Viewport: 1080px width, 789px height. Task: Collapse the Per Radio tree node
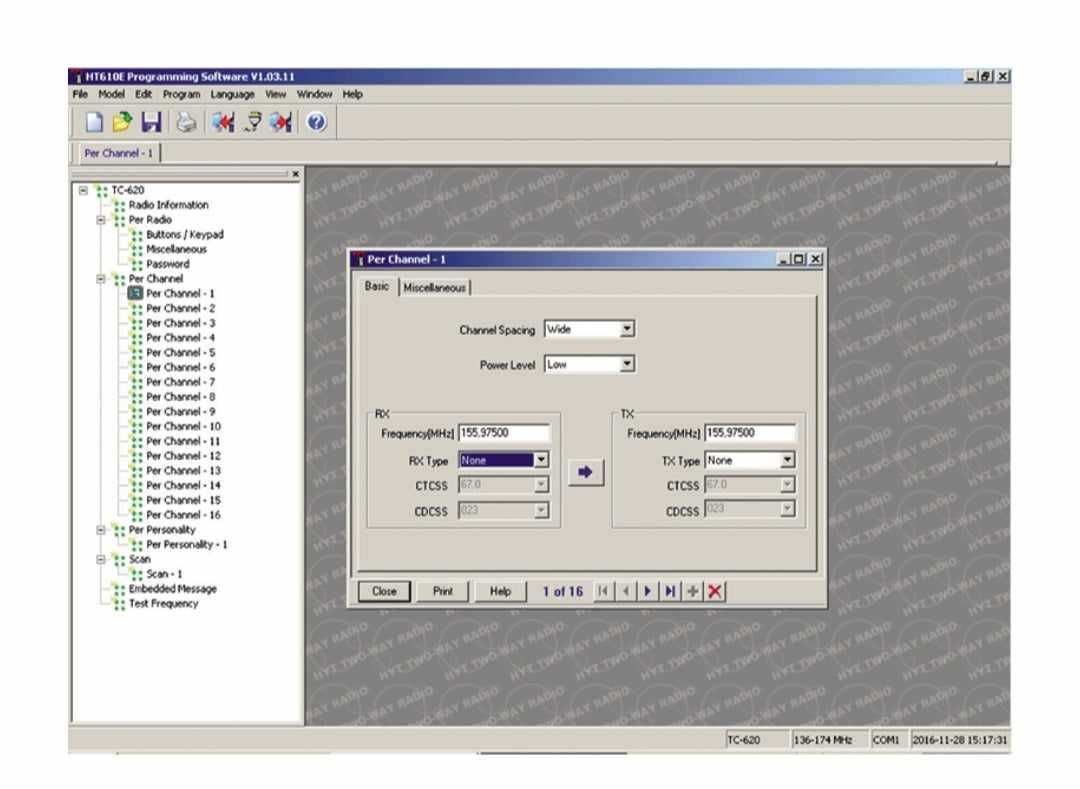(x=101, y=220)
